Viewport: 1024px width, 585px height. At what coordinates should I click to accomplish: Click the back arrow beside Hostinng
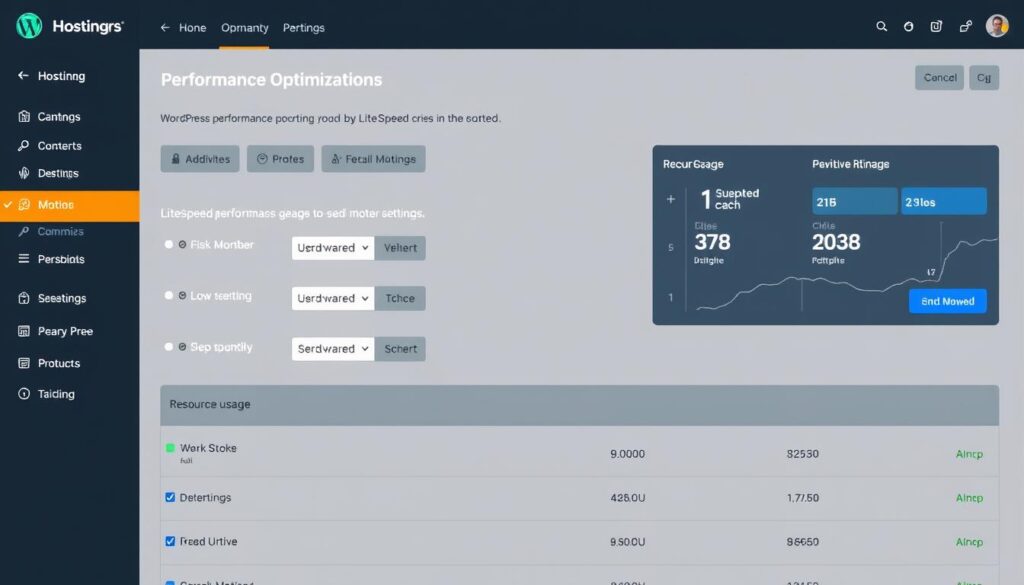click(x=23, y=76)
